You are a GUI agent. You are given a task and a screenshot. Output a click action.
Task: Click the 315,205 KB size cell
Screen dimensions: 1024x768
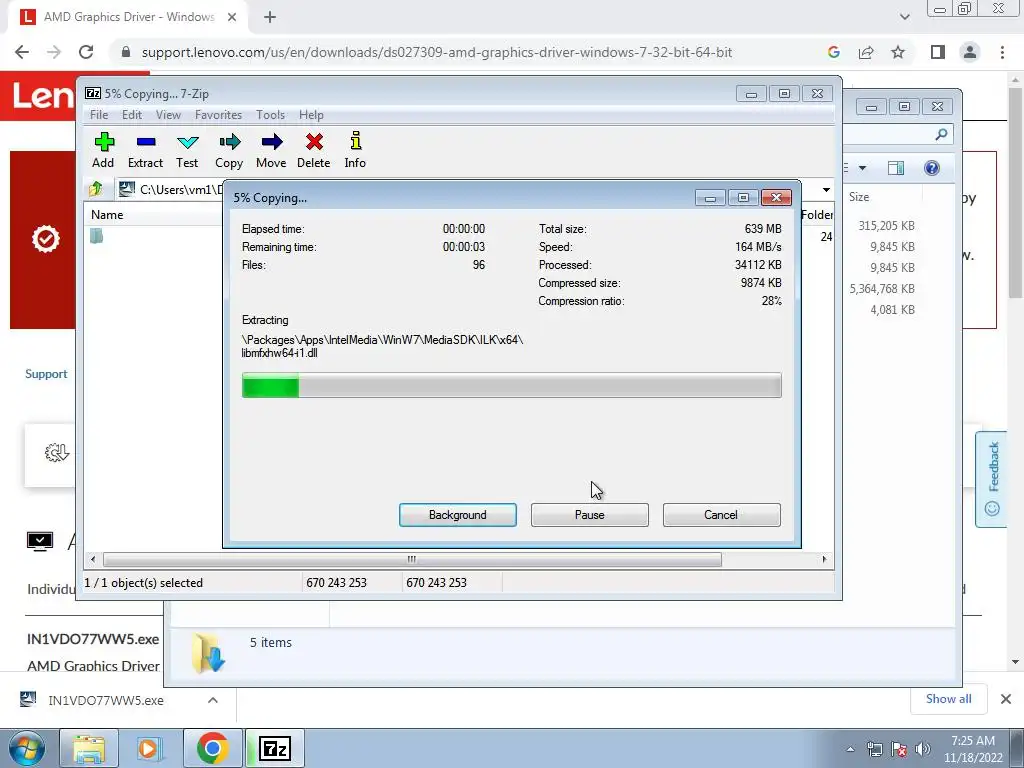click(x=886, y=226)
